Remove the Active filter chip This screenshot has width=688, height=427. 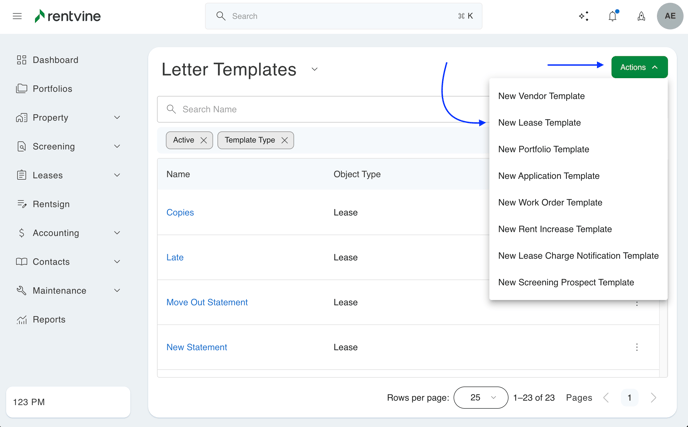point(204,140)
